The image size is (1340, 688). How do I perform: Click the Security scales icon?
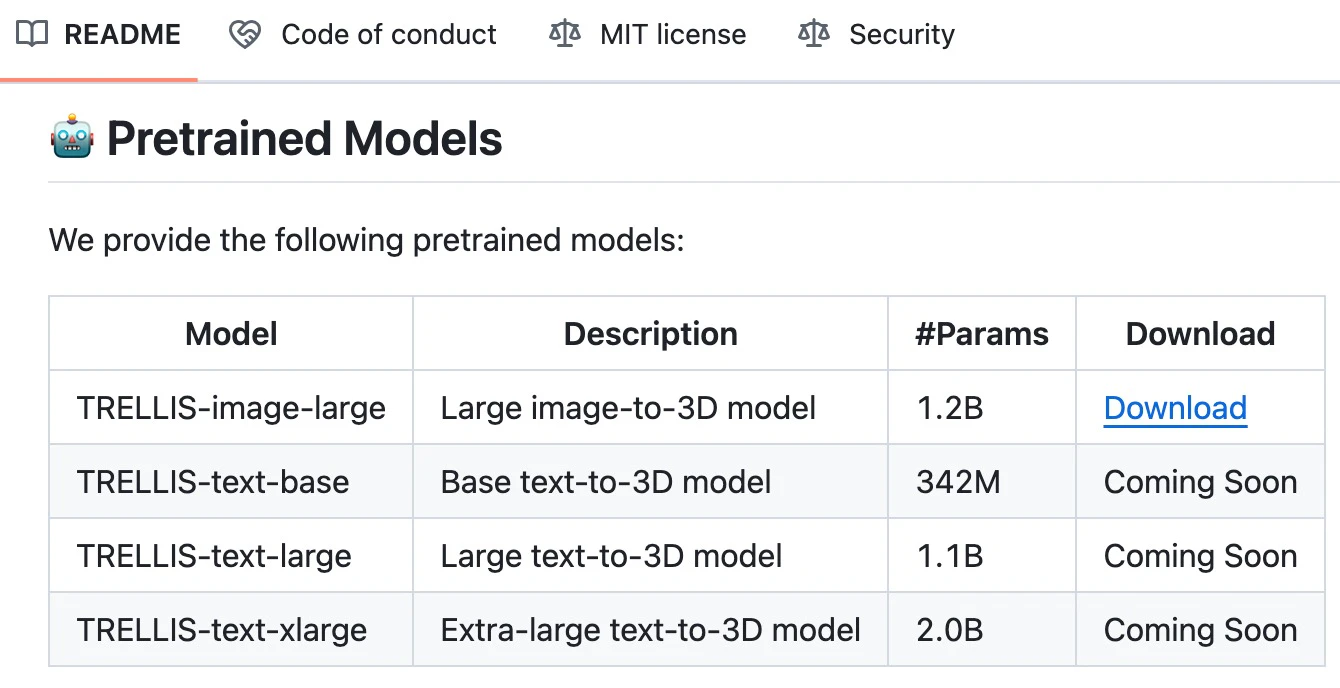(x=814, y=35)
